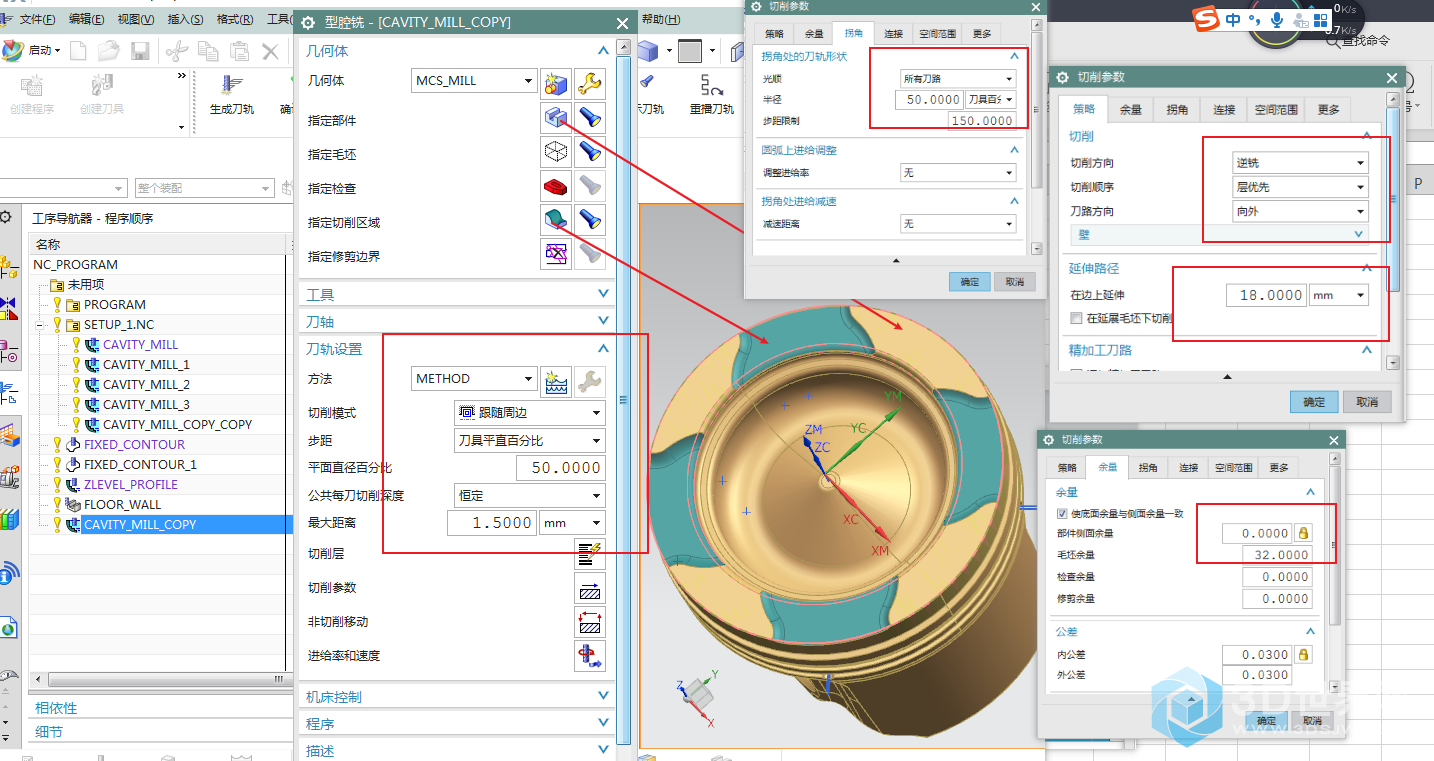Screen dimensions: 1434x761
Task: Open the 公共每刀切削深度 恒定 dropdown
Action: point(529,495)
